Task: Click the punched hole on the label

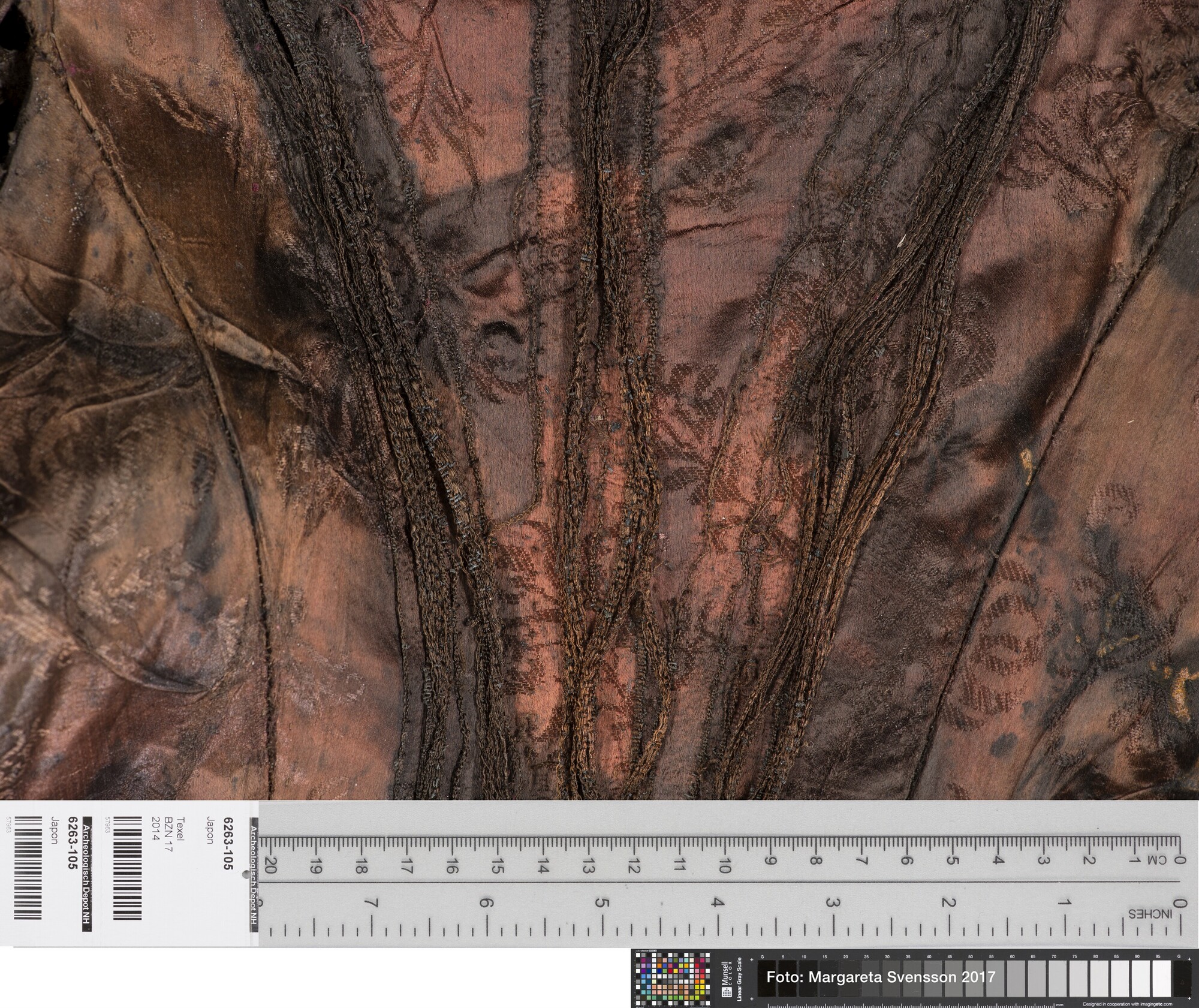Action: point(245,874)
